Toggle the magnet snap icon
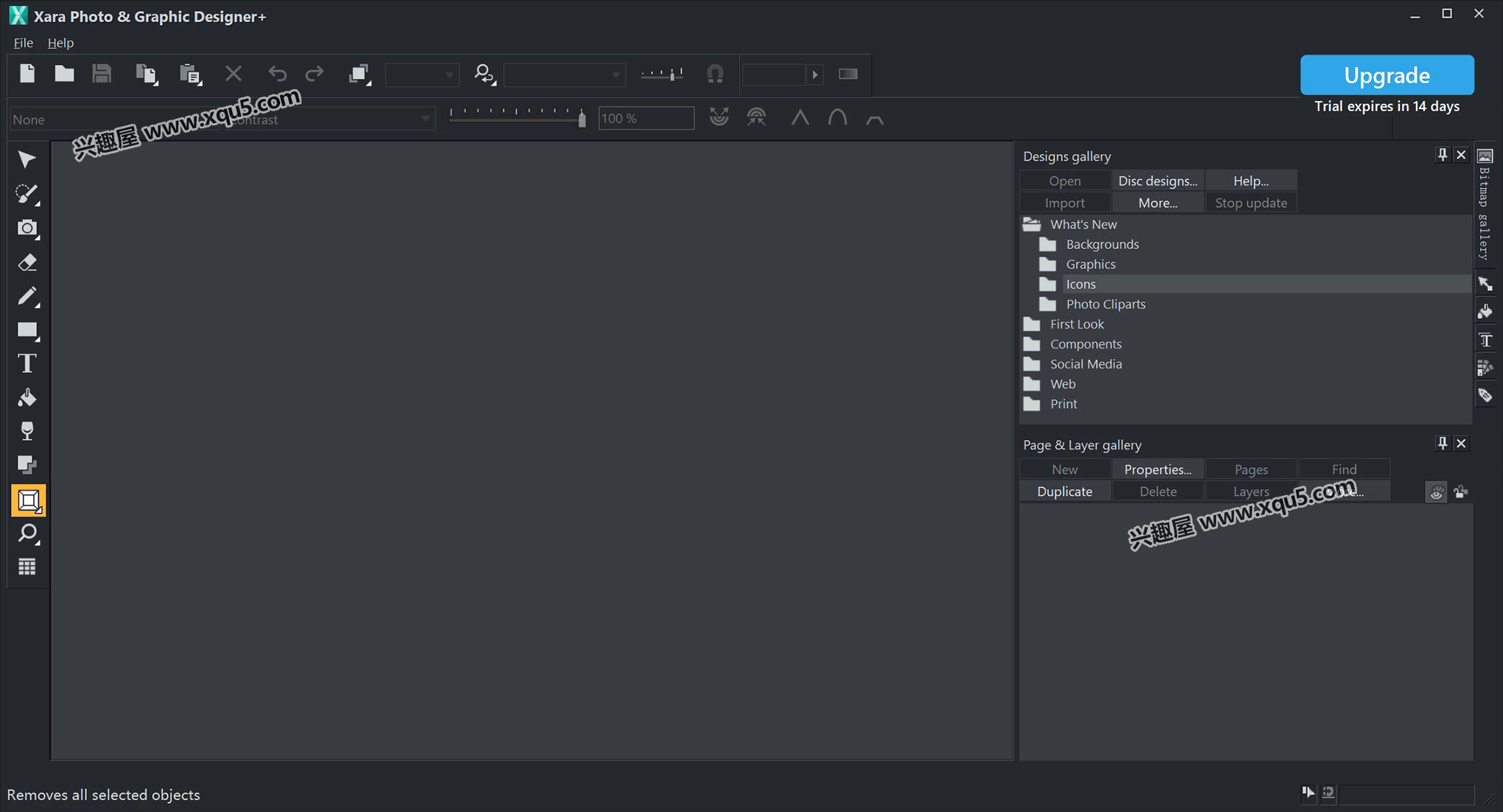 pyautogui.click(x=715, y=74)
